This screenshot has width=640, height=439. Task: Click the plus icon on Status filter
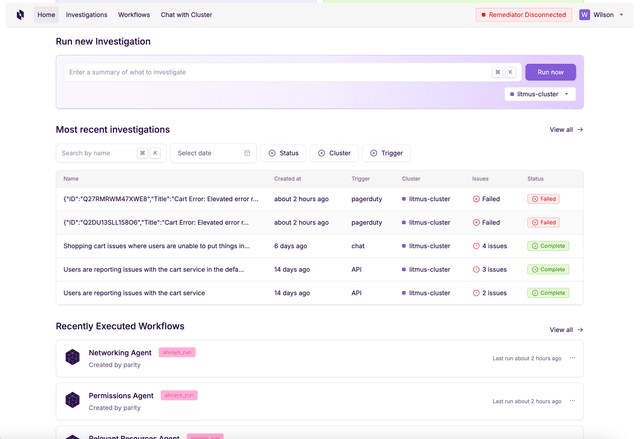[272, 153]
